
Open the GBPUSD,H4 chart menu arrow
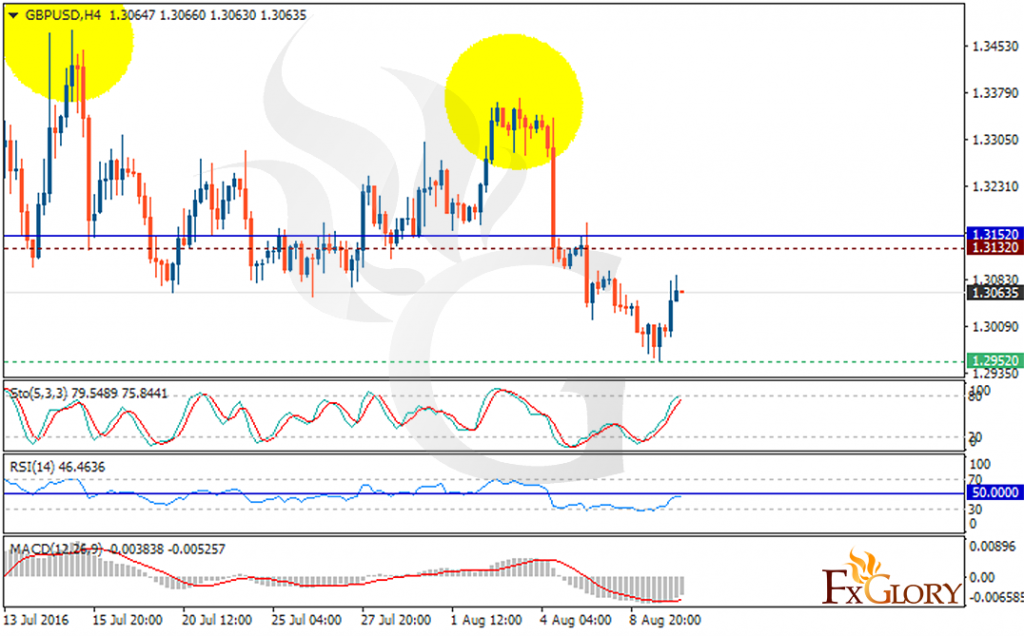[13, 16]
